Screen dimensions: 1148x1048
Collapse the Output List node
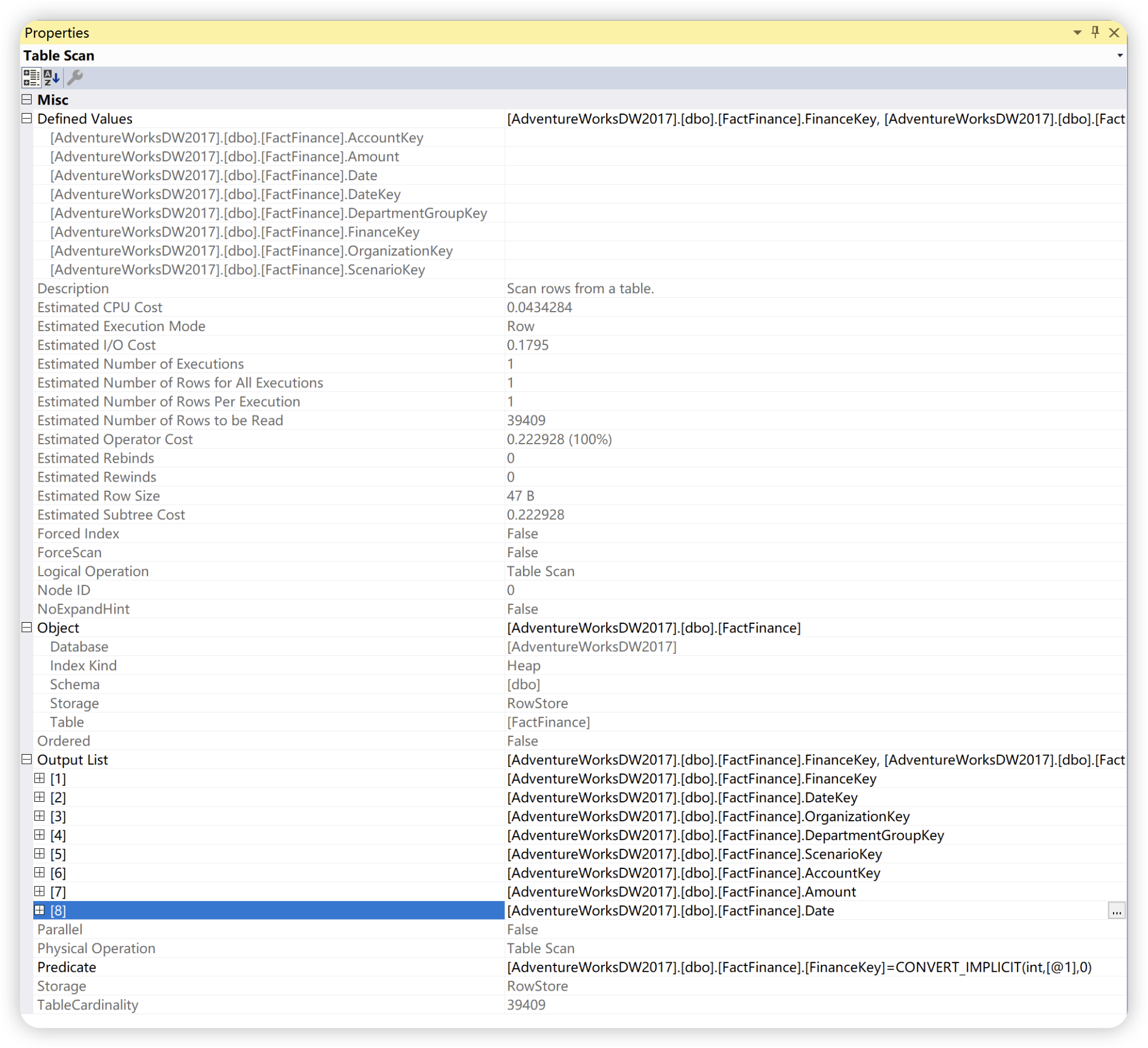pyautogui.click(x=26, y=759)
